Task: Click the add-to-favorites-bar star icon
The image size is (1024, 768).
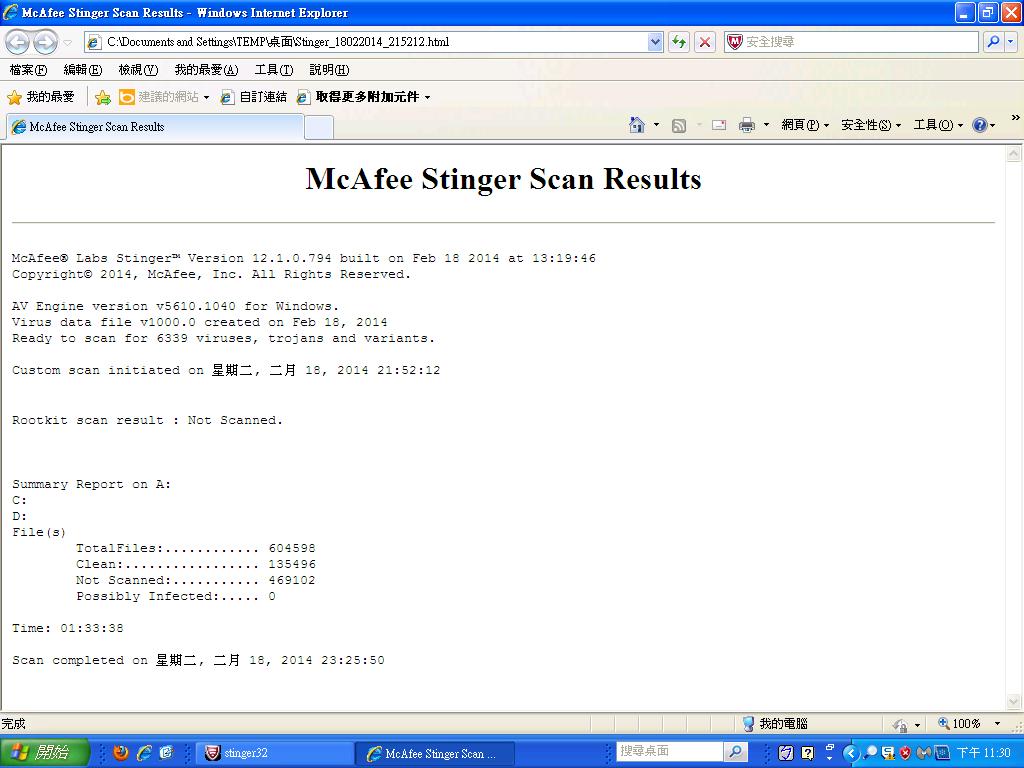Action: (x=103, y=97)
